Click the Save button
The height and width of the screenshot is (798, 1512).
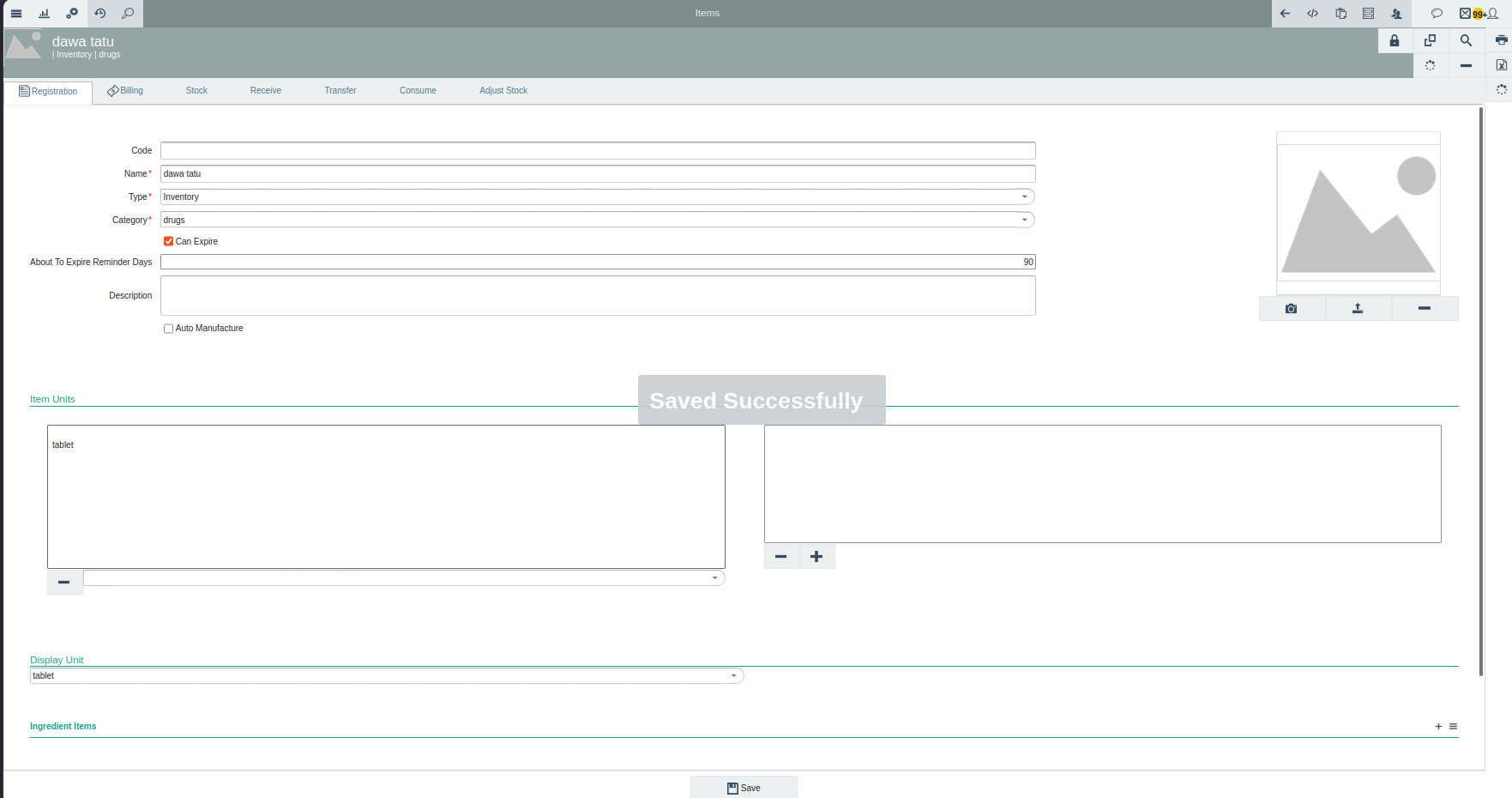click(x=744, y=788)
